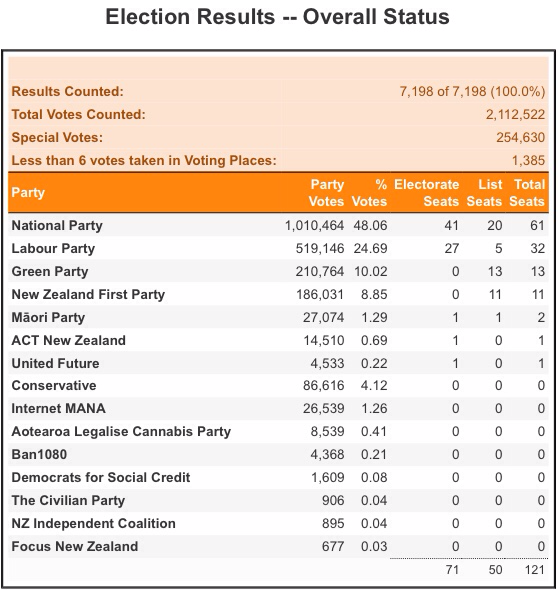Click the Total Votes Counted value 2,112,522
Viewport: 558px width, 590px height.
(515, 114)
